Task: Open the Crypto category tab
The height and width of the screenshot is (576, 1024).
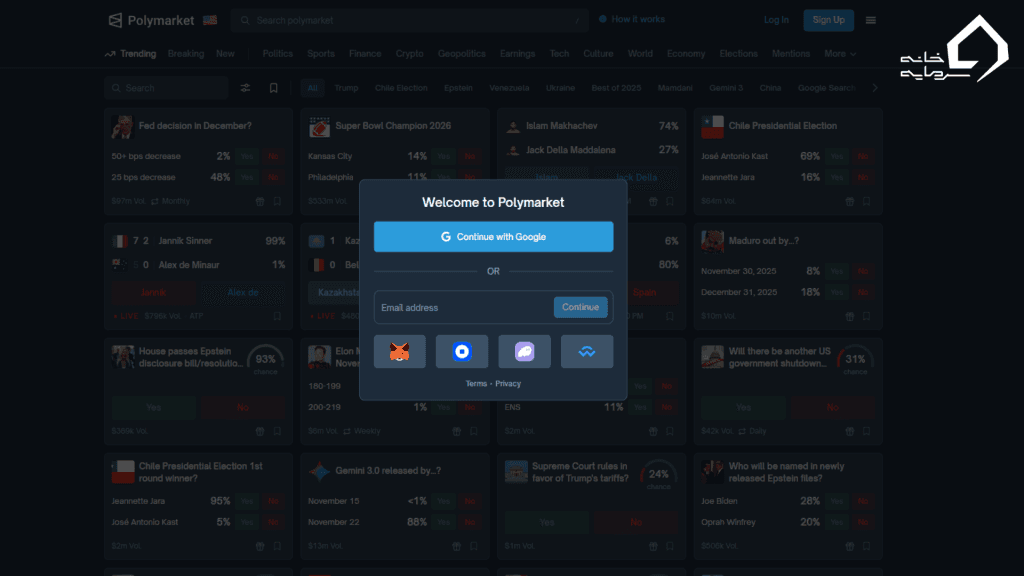Action: pyautogui.click(x=409, y=54)
